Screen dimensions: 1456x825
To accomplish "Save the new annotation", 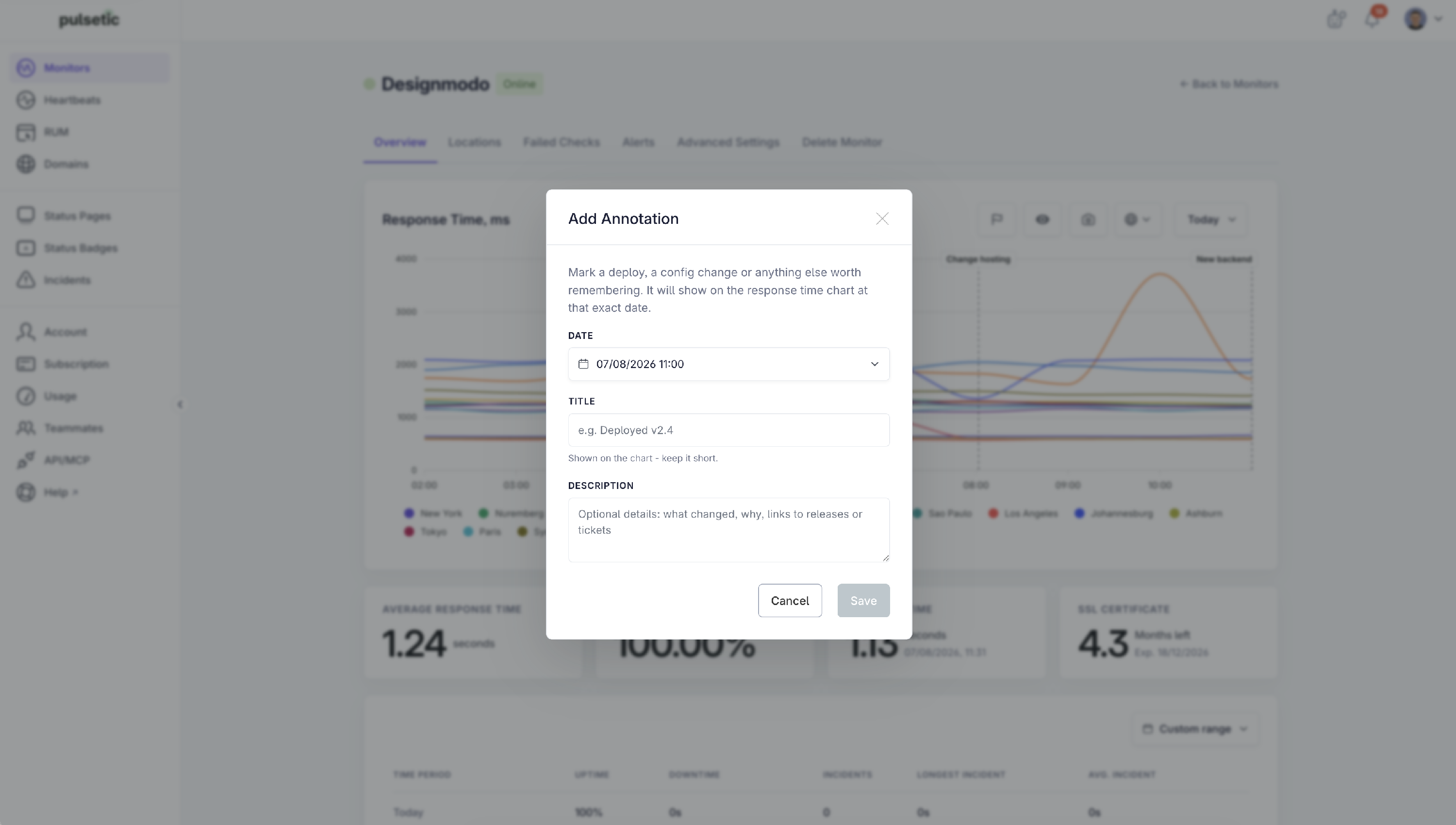I will (863, 601).
